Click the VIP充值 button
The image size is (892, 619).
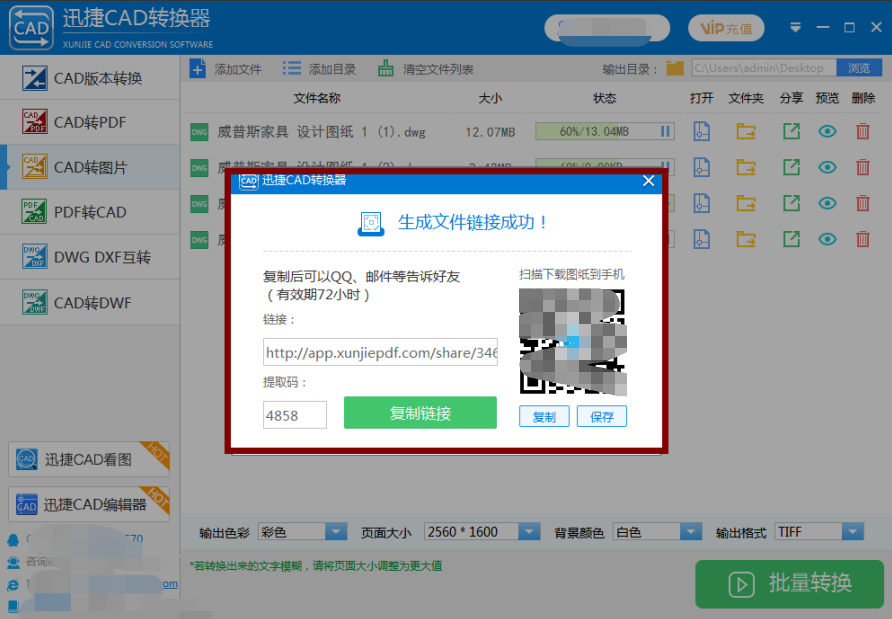click(x=726, y=28)
